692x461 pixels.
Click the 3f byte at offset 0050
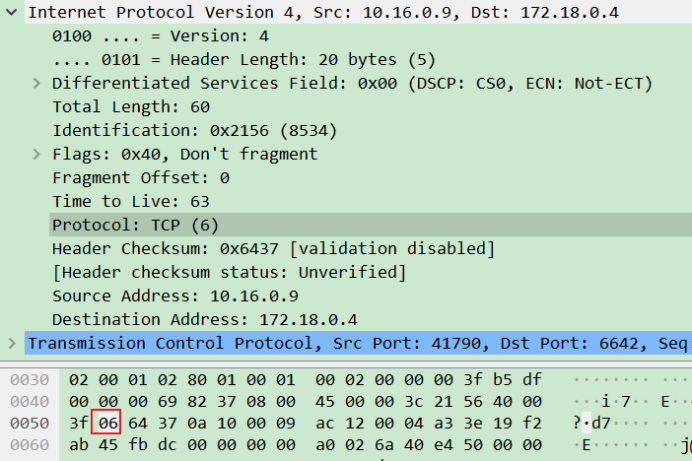(78, 422)
